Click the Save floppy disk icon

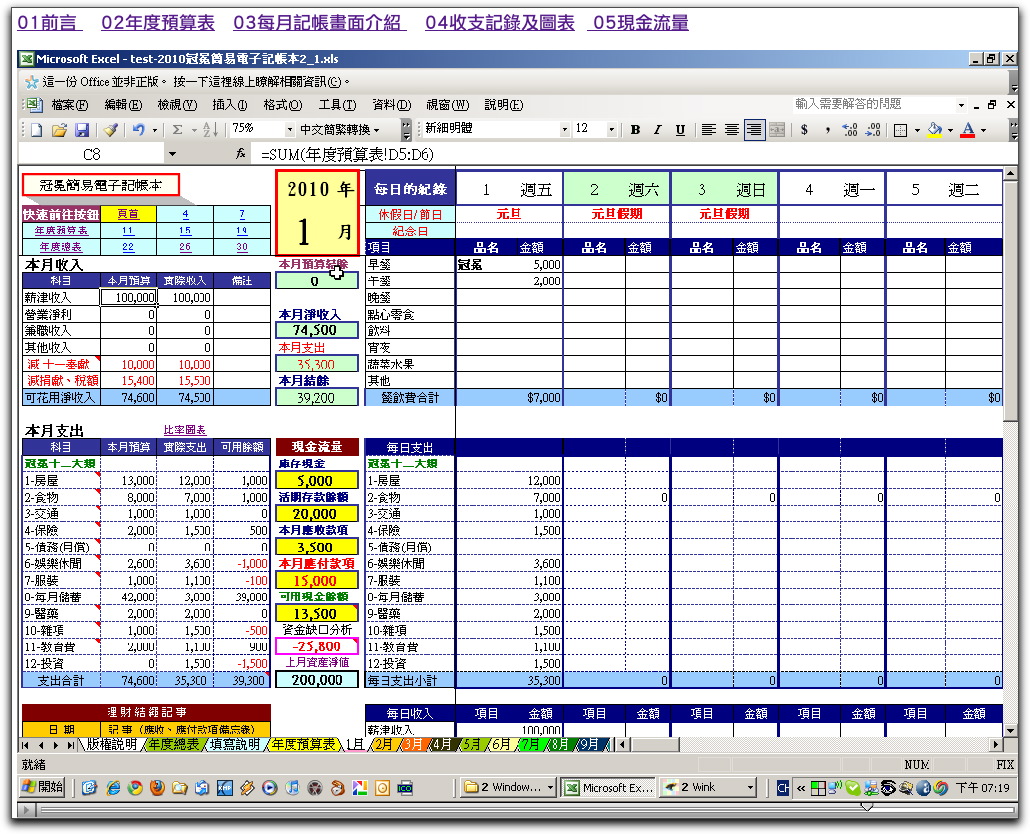[x=81, y=130]
